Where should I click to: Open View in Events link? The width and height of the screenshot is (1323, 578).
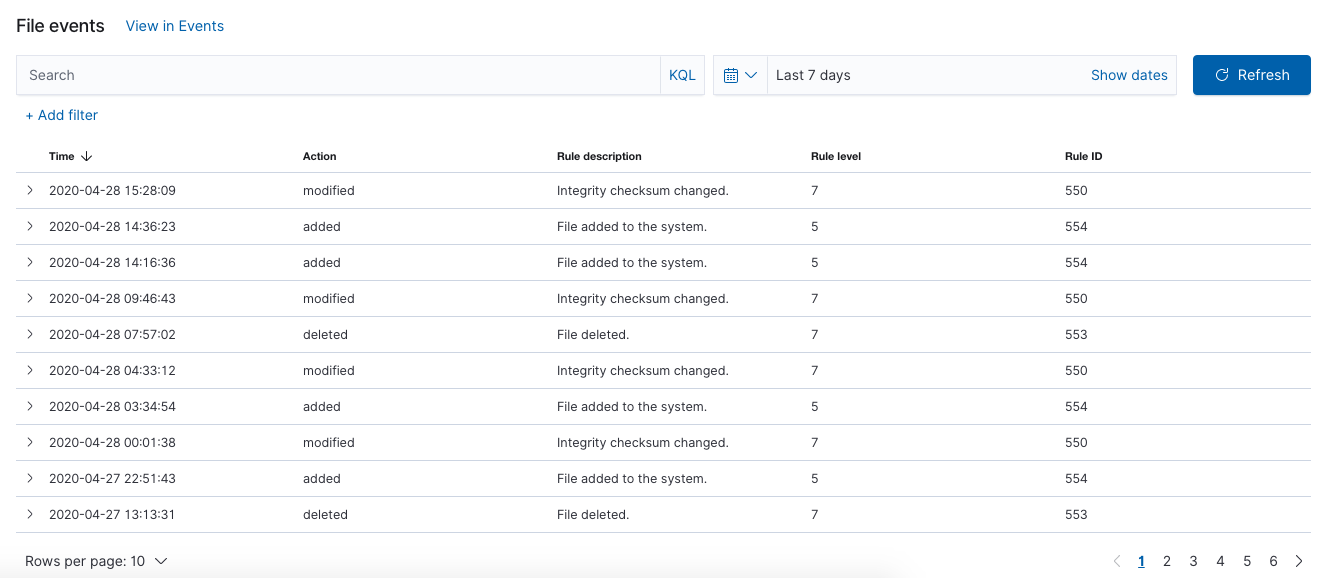(x=174, y=26)
